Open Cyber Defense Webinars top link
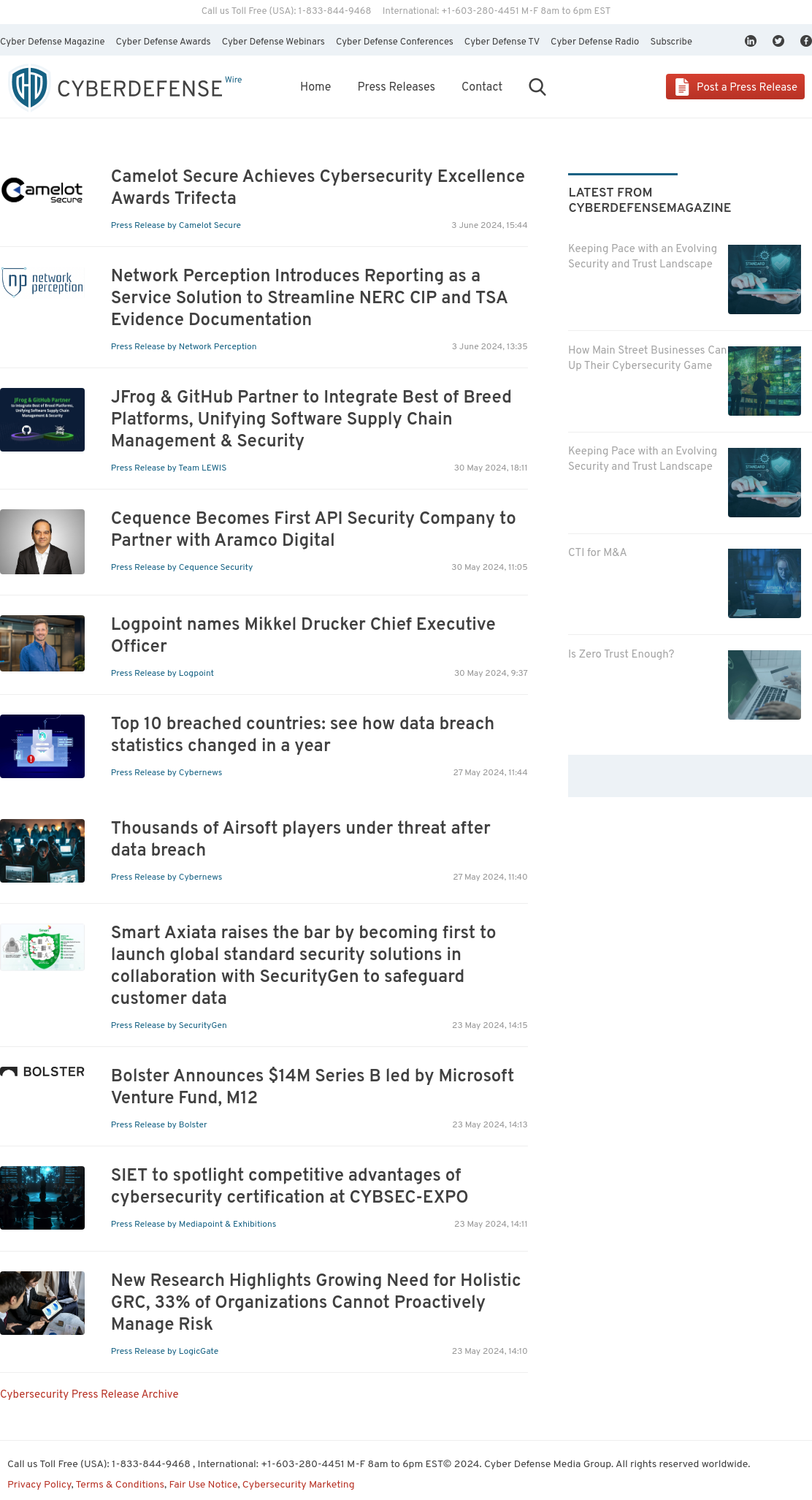Screen dimensions: 812x1500 pyautogui.click(x=273, y=42)
